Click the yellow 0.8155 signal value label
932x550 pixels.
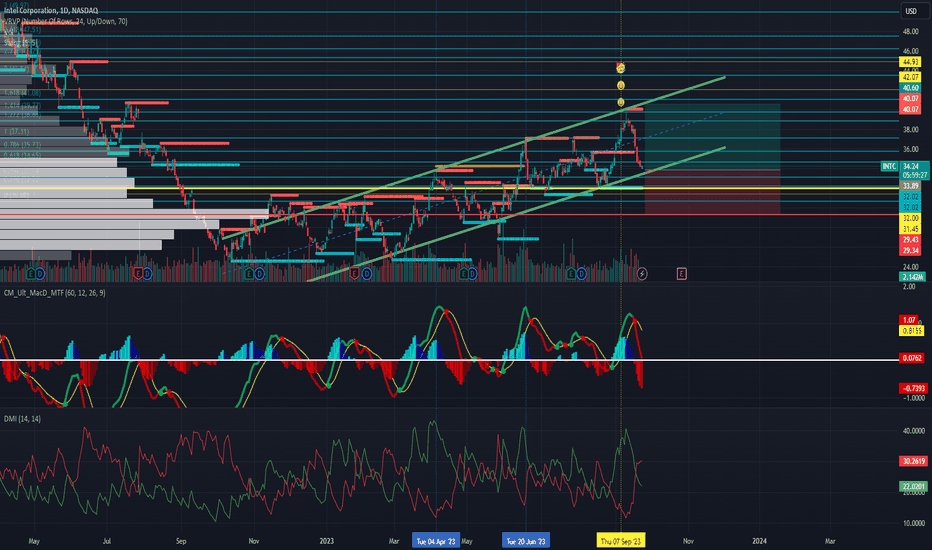pos(912,331)
